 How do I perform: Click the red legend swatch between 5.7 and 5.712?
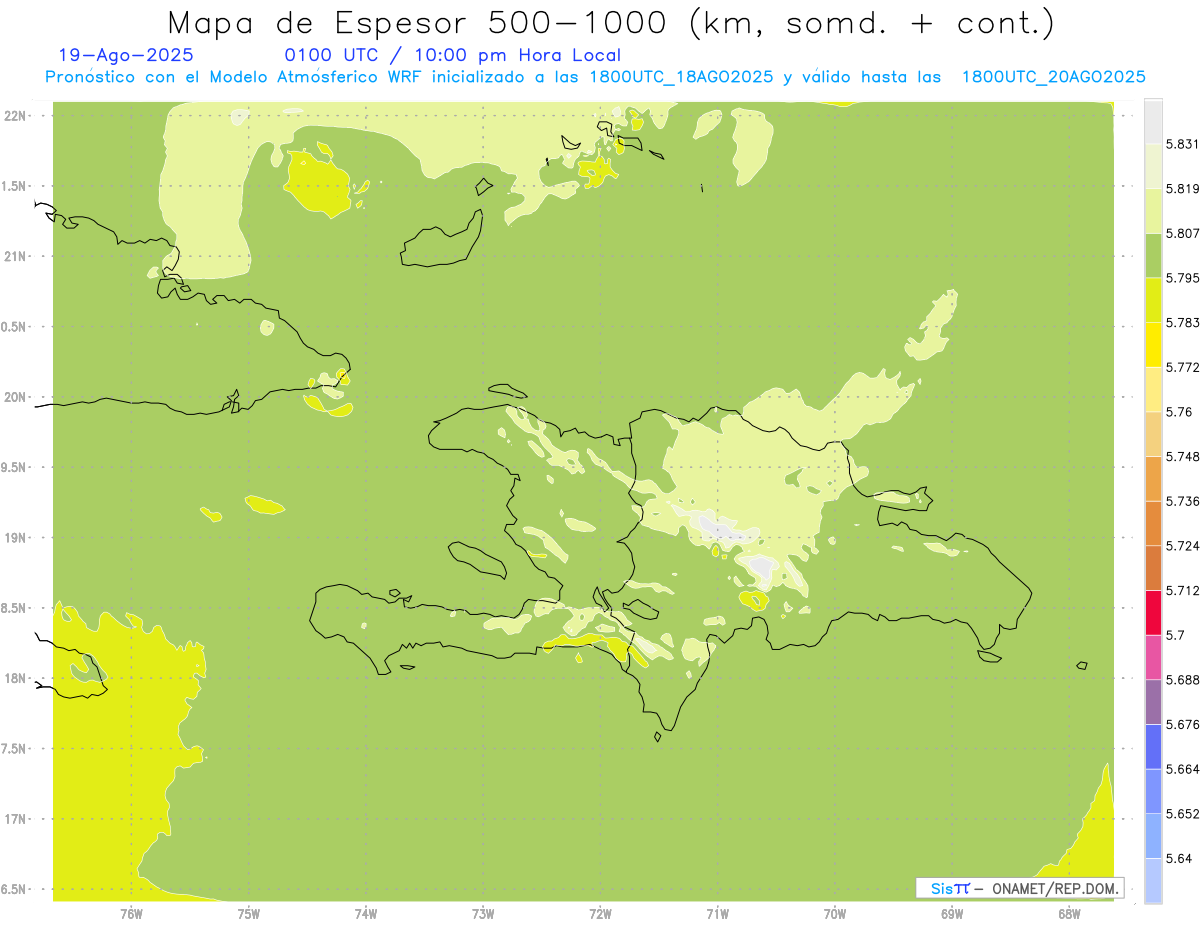point(1153,613)
